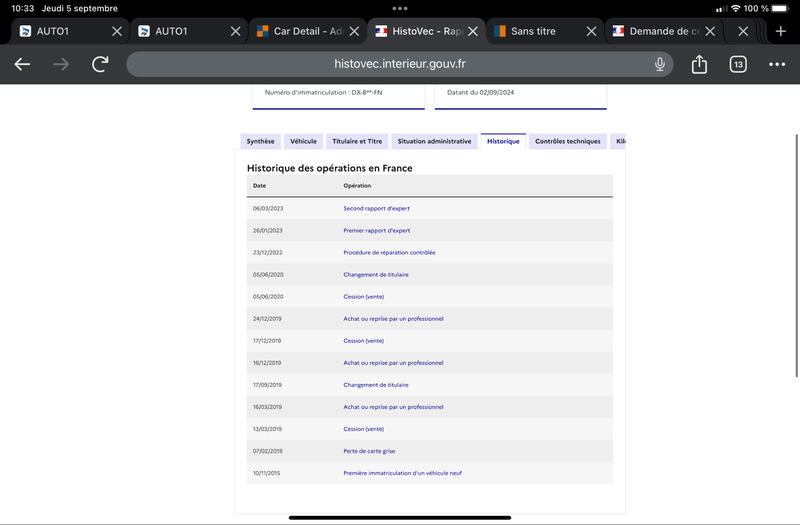Open the Véhicule tab

tap(303, 141)
